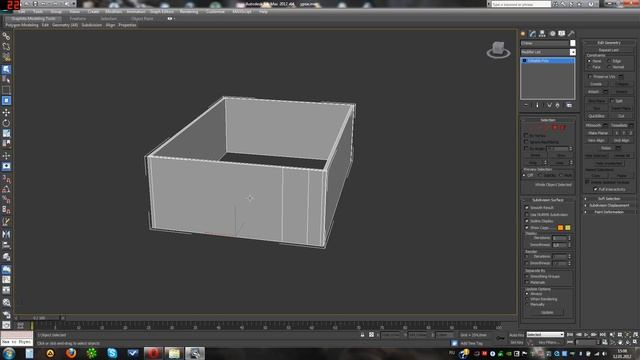Select Element sub-object level icon
This screenshot has width=640, height=360.
tap(562, 128)
